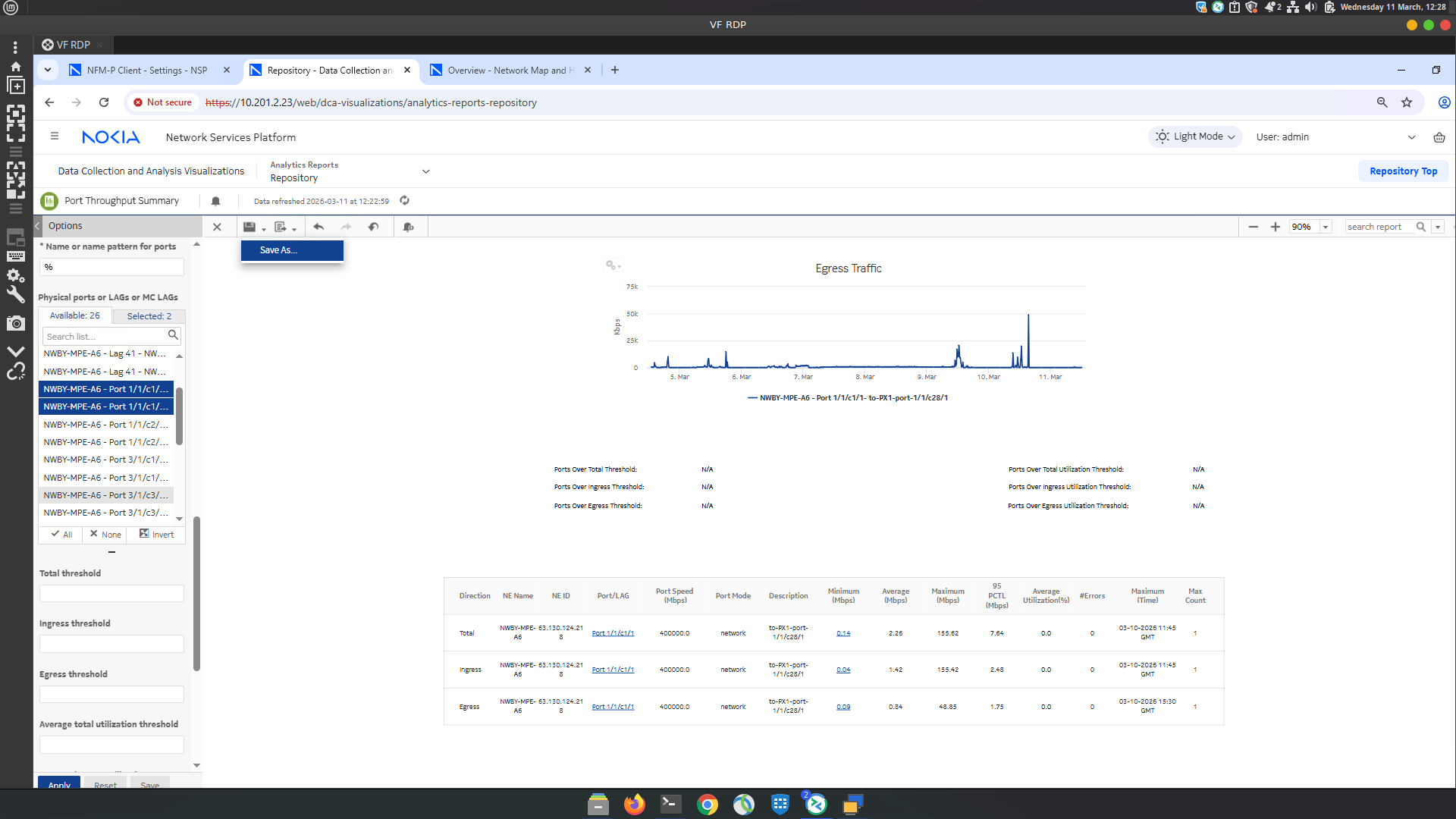
Task: Click the schedule alert bell-plus icon
Action: click(409, 227)
